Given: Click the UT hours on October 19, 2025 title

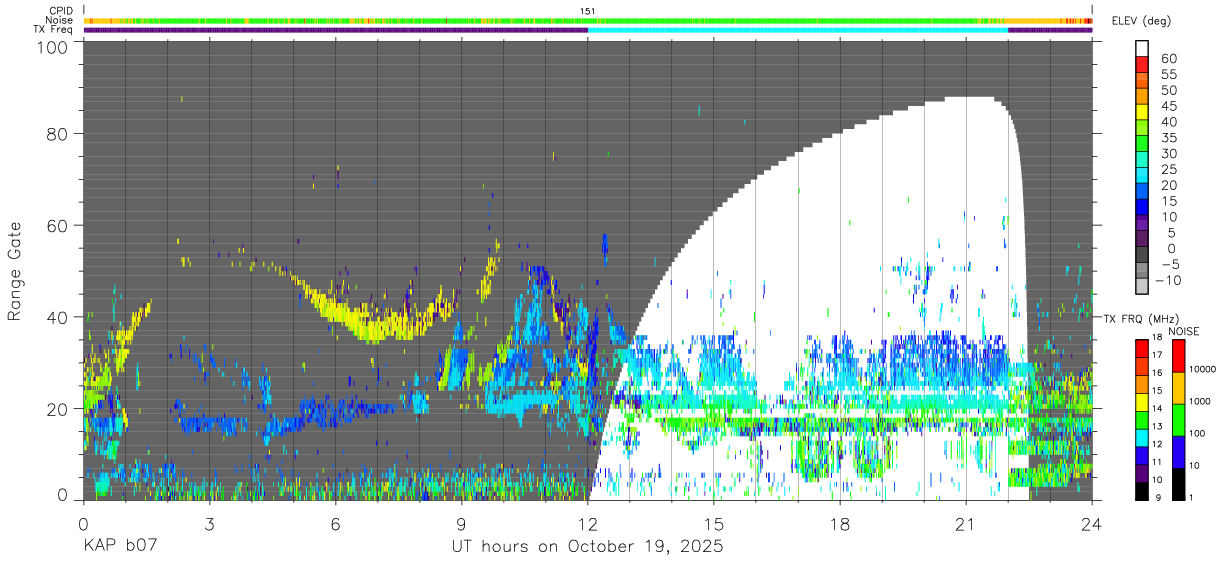Looking at the screenshot, I should point(588,548).
